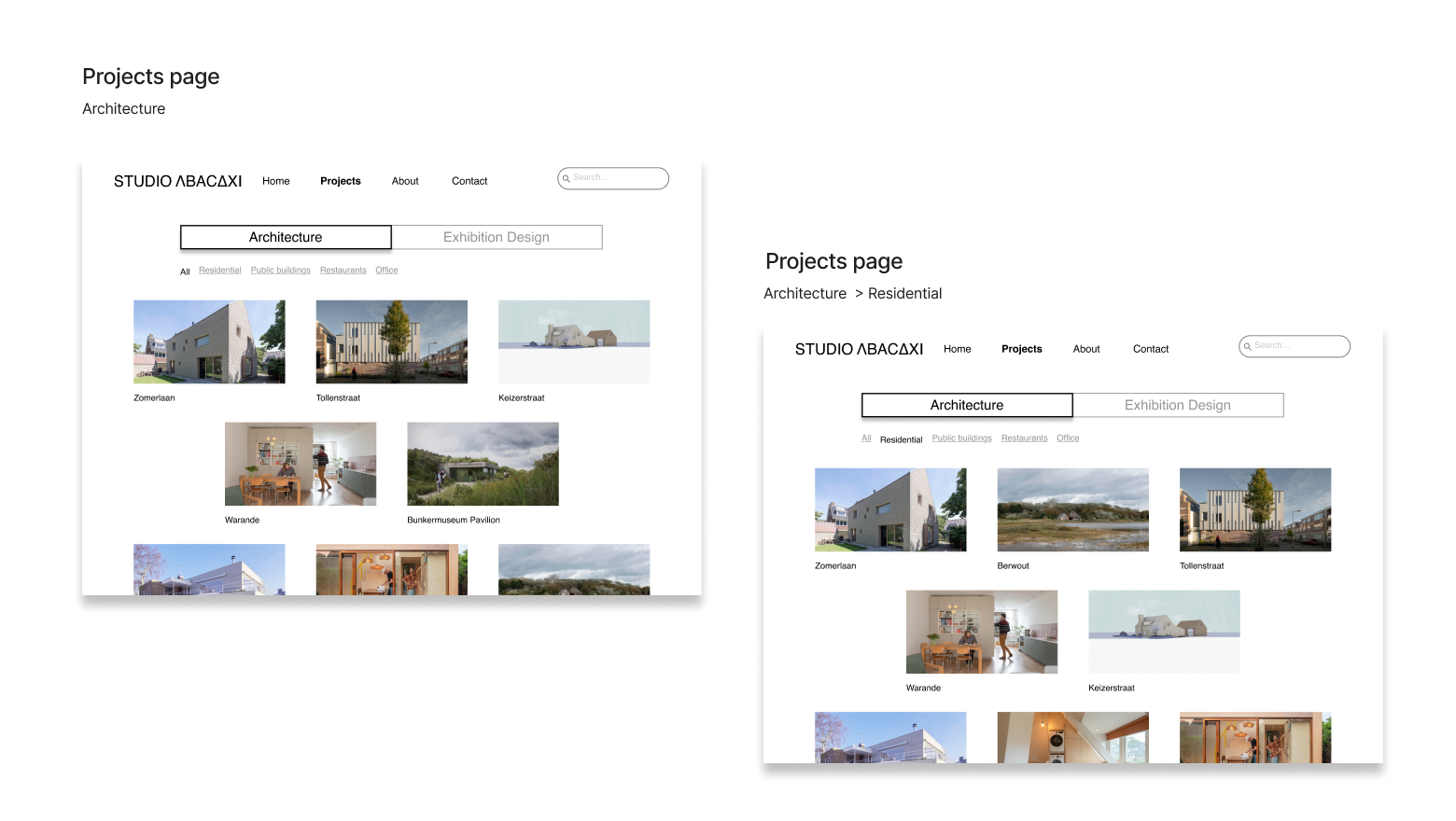
Task: Choose All filter in right mockup
Action: pyautogui.click(x=866, y=438)
